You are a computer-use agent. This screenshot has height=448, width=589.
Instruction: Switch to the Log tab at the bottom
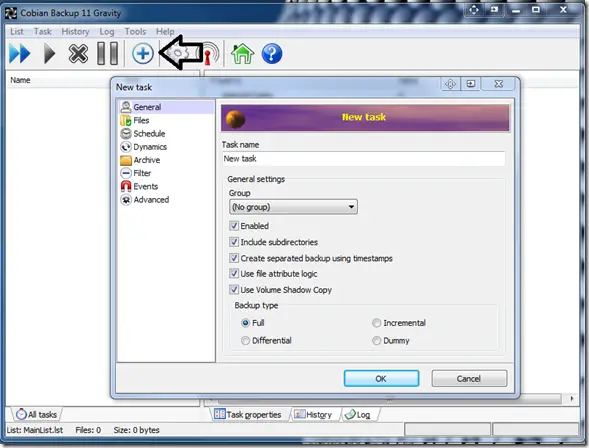click(358, 415)
